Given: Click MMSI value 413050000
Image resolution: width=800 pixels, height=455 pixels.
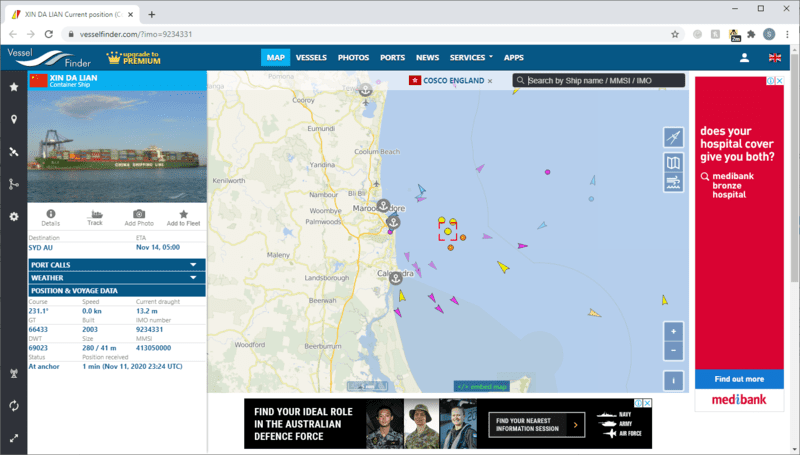Looking at the screenshot, I should (153, 348).
